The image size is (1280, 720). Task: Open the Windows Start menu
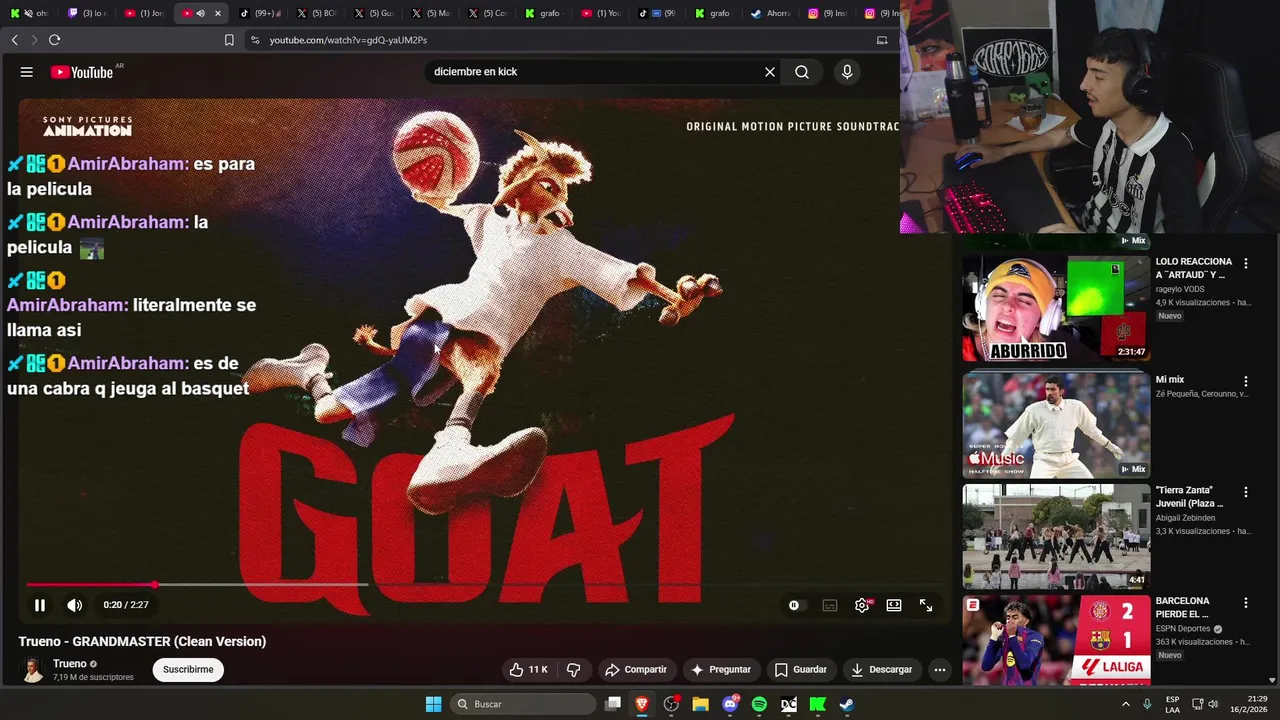(433, 704)
